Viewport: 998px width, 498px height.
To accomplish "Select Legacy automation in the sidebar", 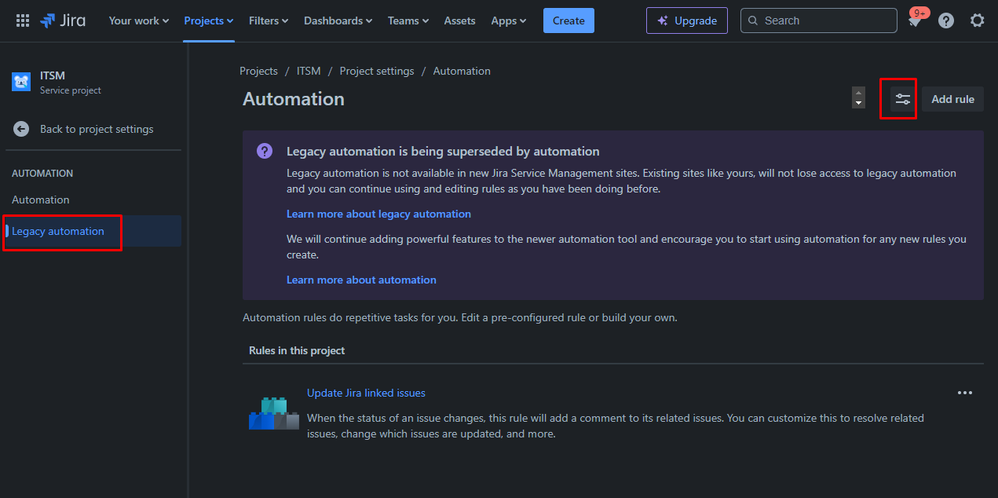I will point(93,231).
